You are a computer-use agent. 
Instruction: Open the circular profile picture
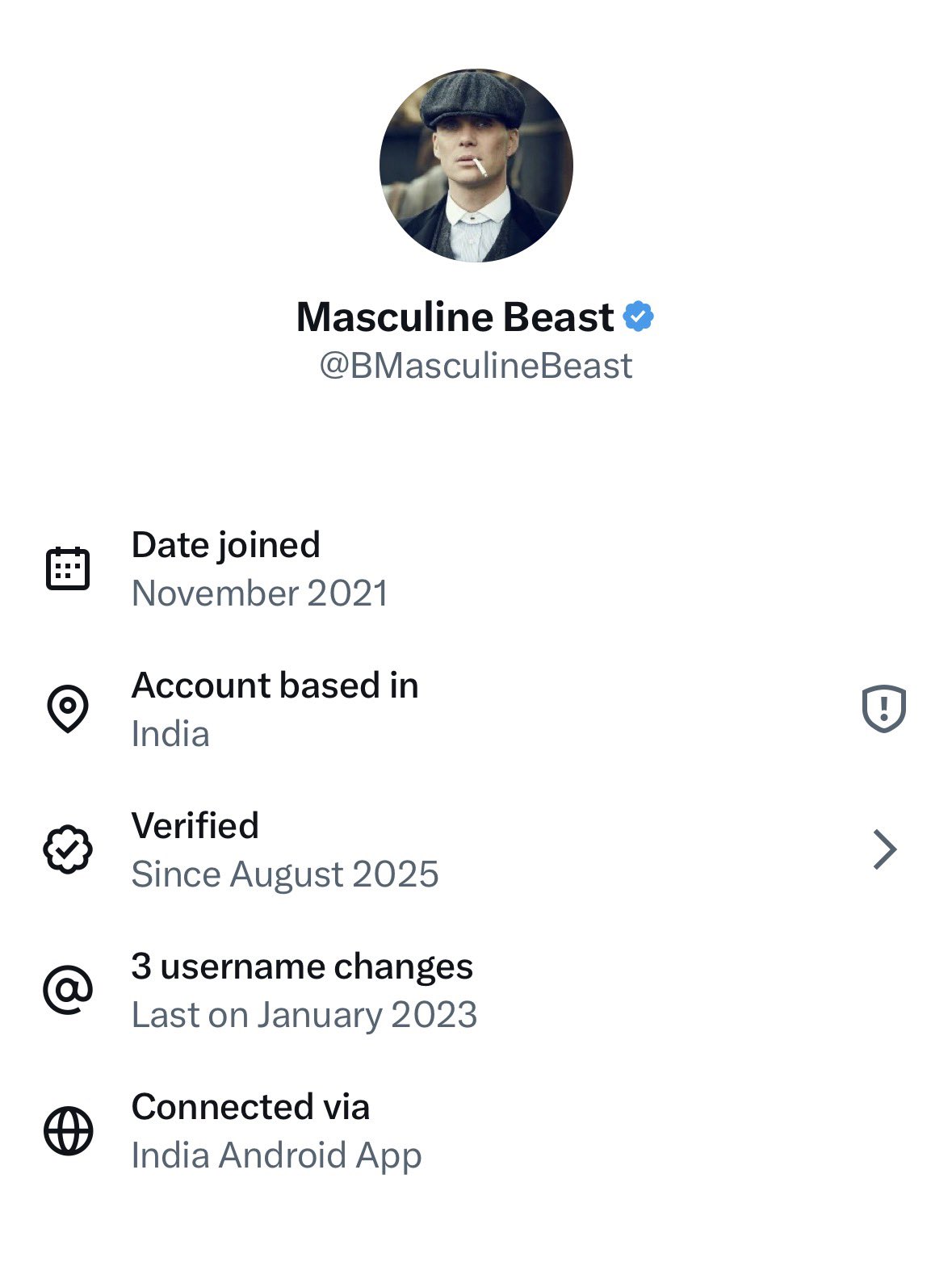point(476,166)
